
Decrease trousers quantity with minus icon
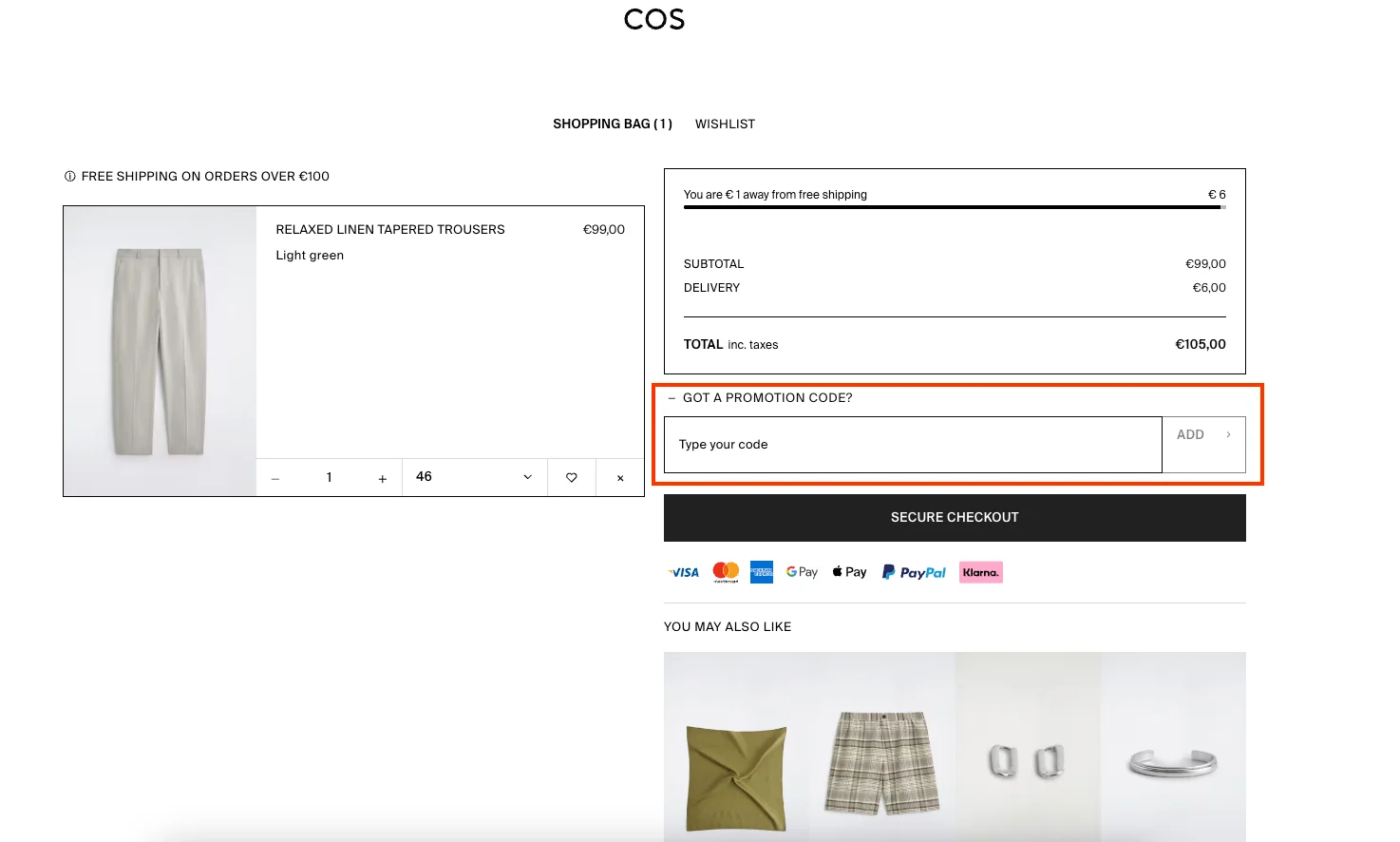click(275, 478)
